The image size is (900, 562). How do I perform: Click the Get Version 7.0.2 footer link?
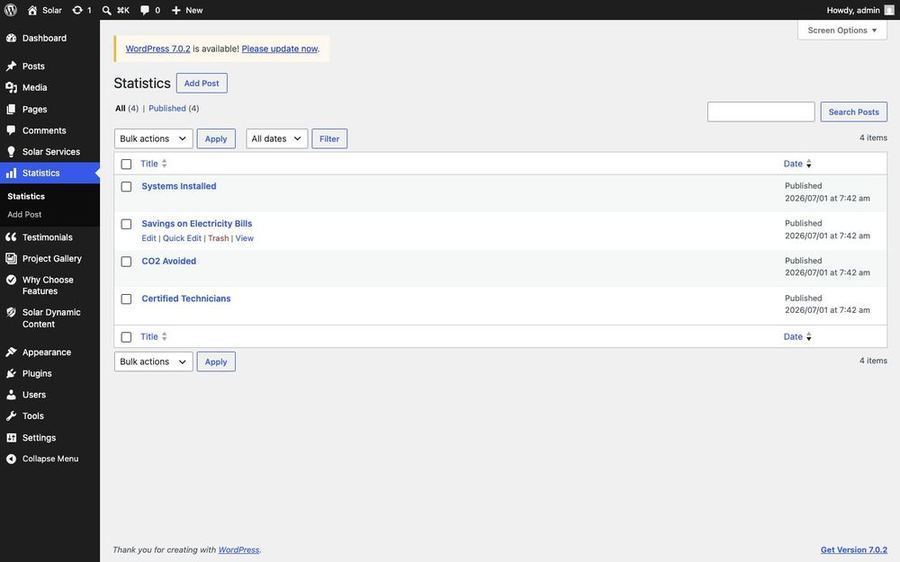tap(854, 549)
